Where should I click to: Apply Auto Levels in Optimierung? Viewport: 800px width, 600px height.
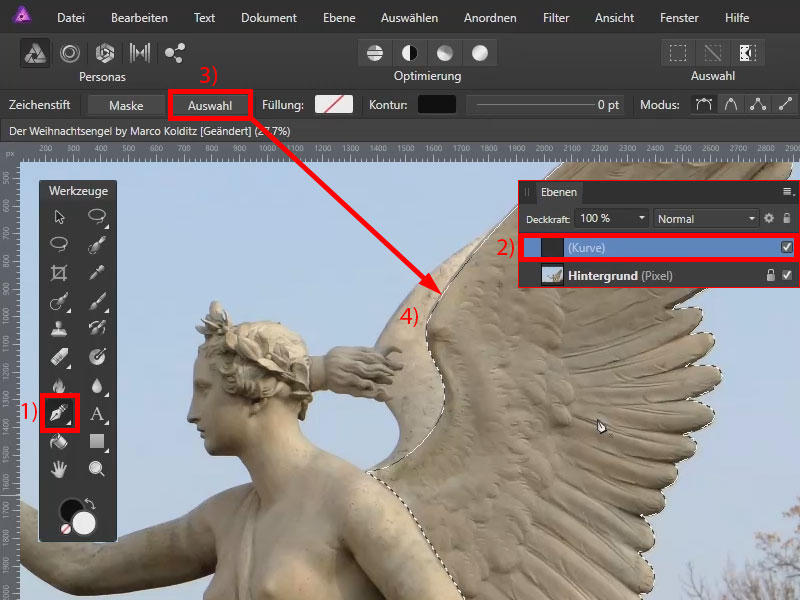point(375,53)
